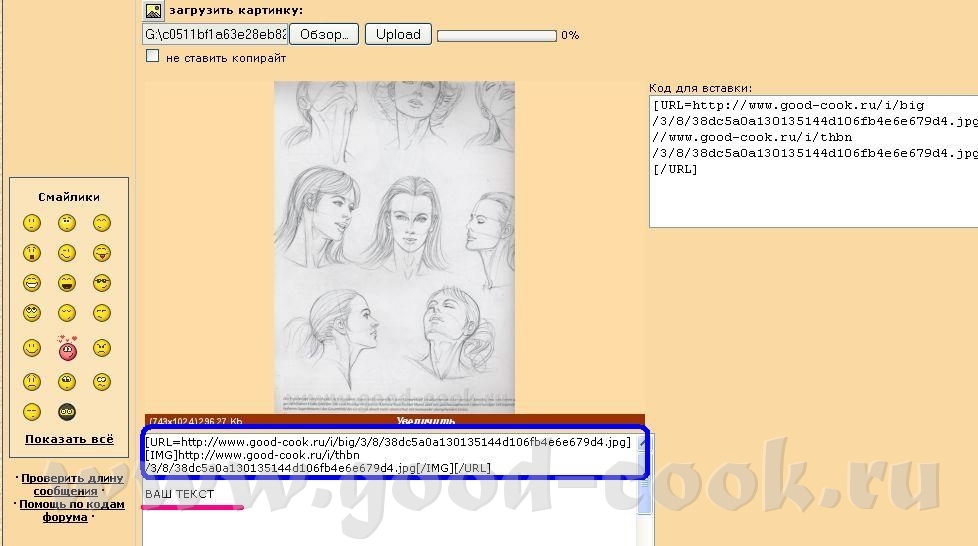978x546 pixels.
Task: Click the upload progress bar showing 0%
Action: click(497, 36)
